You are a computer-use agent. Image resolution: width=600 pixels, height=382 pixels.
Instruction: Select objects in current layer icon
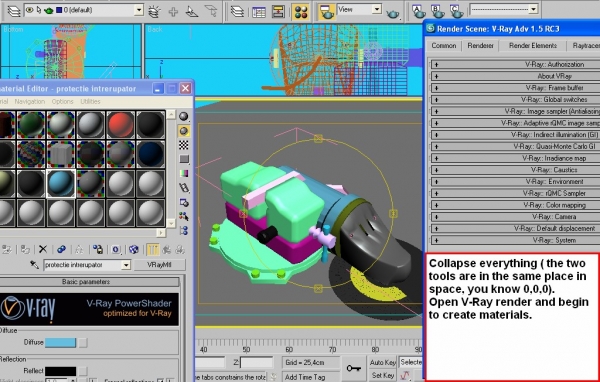[x=192, y=11]
